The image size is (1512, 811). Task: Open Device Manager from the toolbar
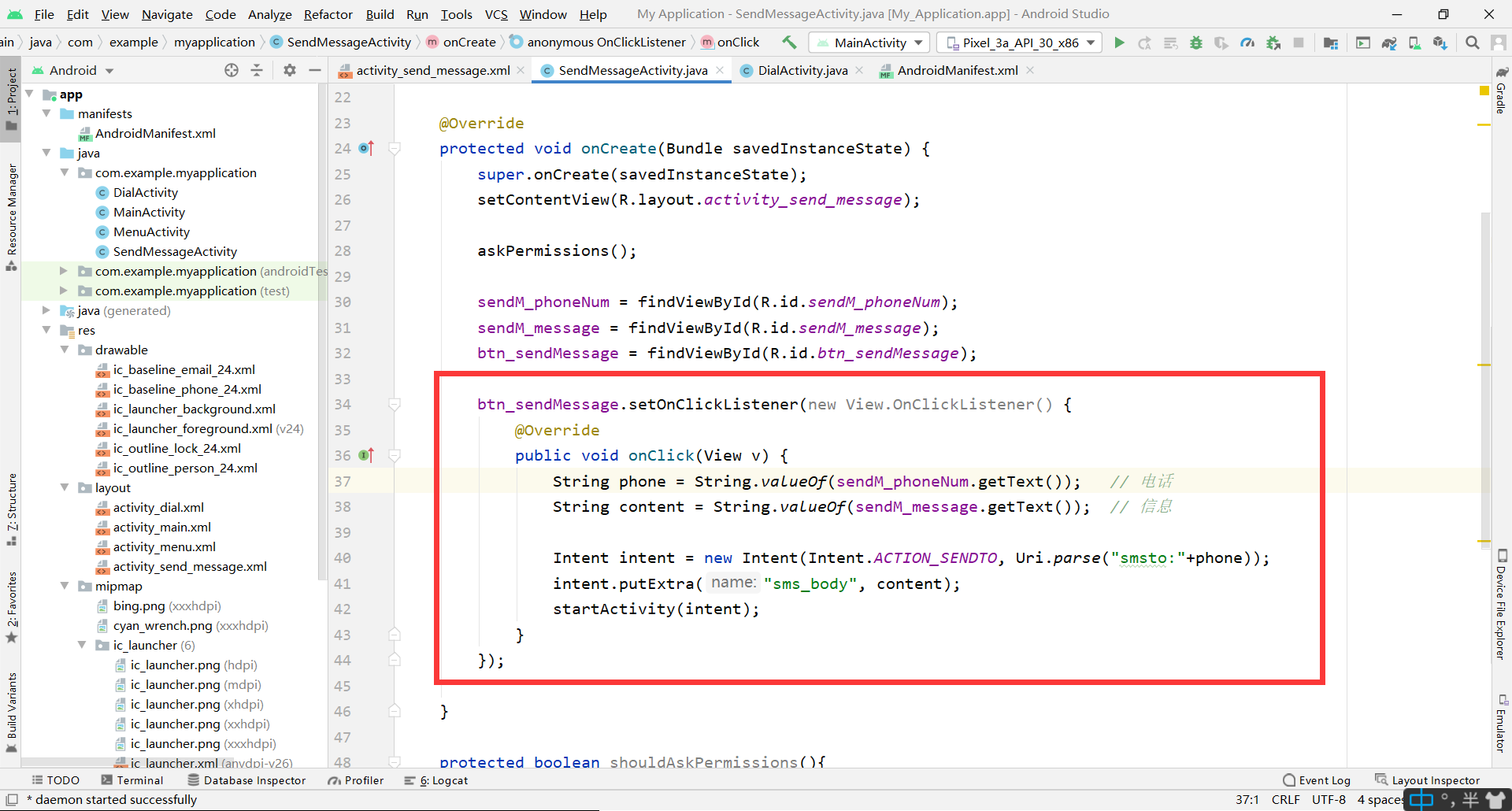1415,43
